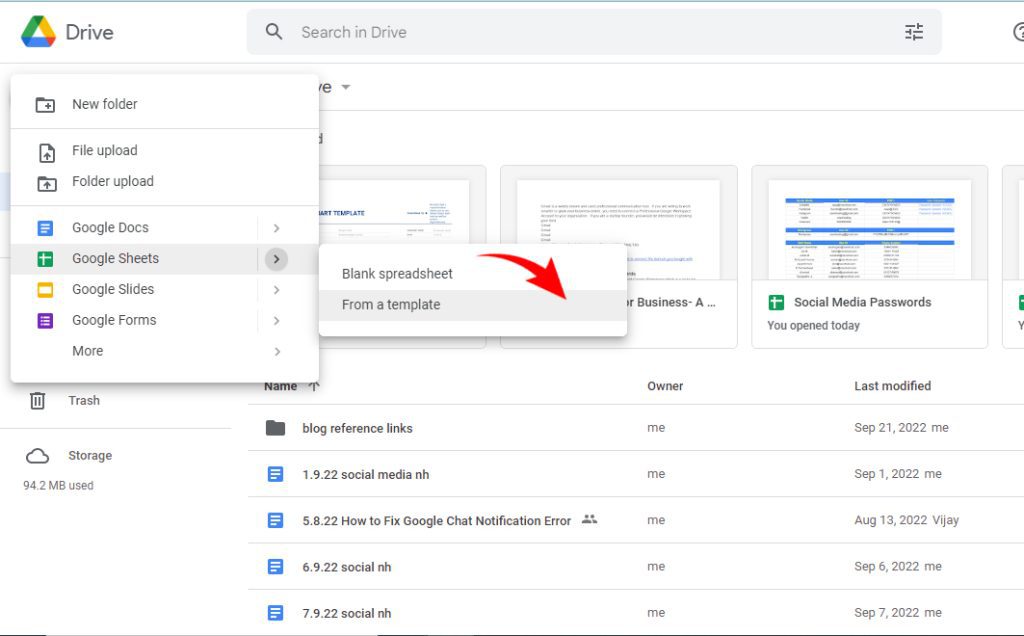Image resolution: width=1024 pixels, height=636 pixels.
Task: Click the shared indicator on Google Chat file
Action: pos(588,521)
